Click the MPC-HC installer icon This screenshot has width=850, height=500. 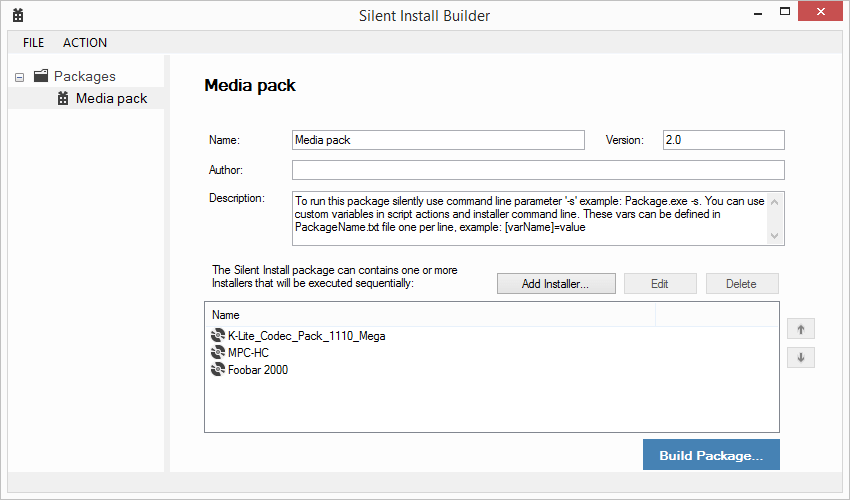(x=218, y=353)
